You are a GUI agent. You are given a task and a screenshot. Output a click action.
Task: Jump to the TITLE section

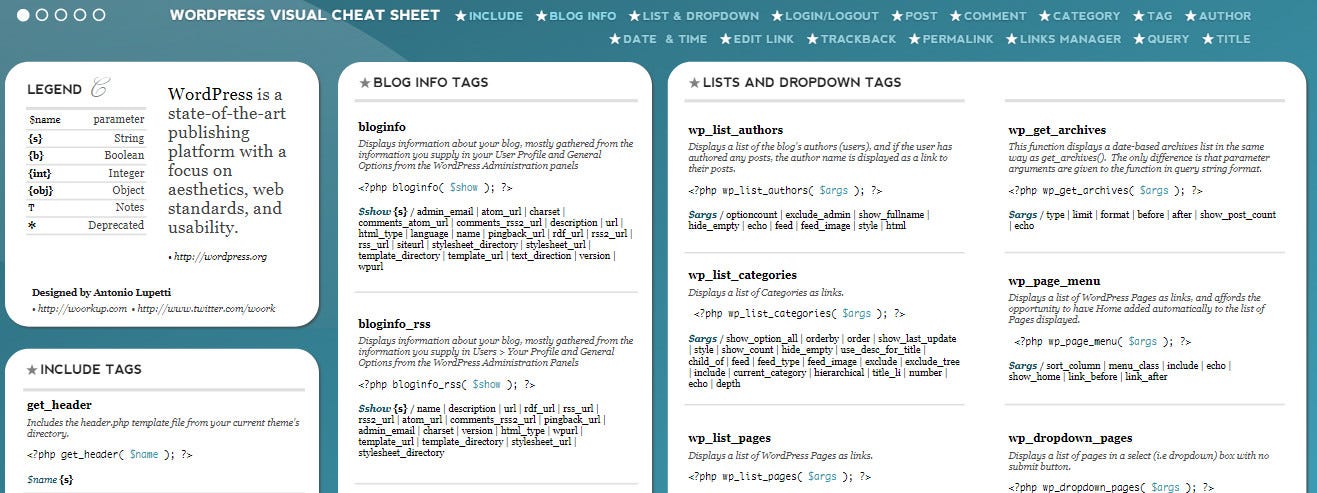tap(1233, 39)
